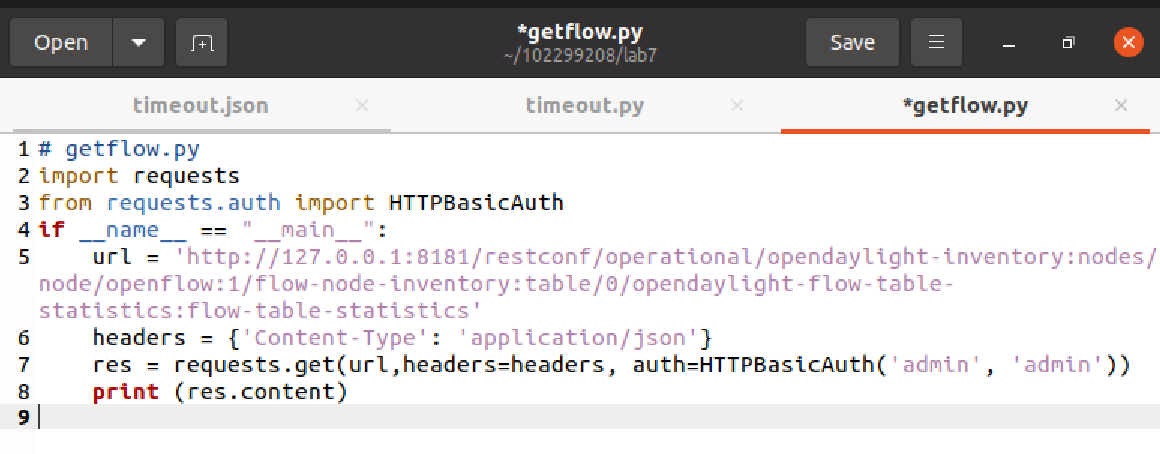Switch to the timeout.json tab

point(200,106)
